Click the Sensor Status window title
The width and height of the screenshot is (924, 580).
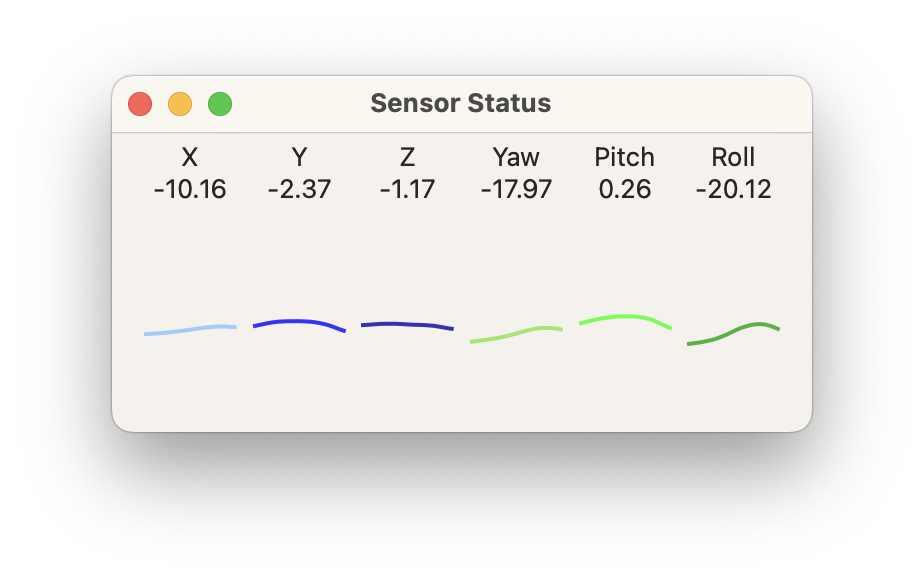point(461,103)
